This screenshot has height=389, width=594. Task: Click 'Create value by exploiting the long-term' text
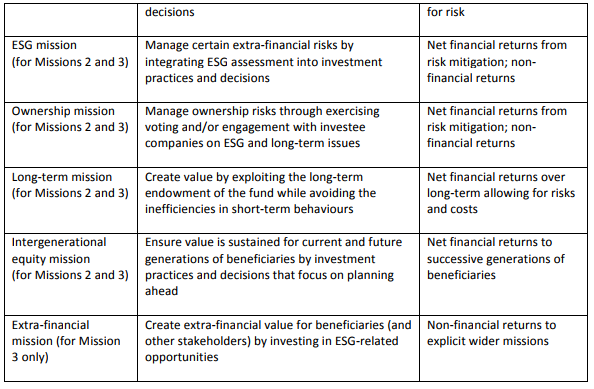(x=254, y=177)
